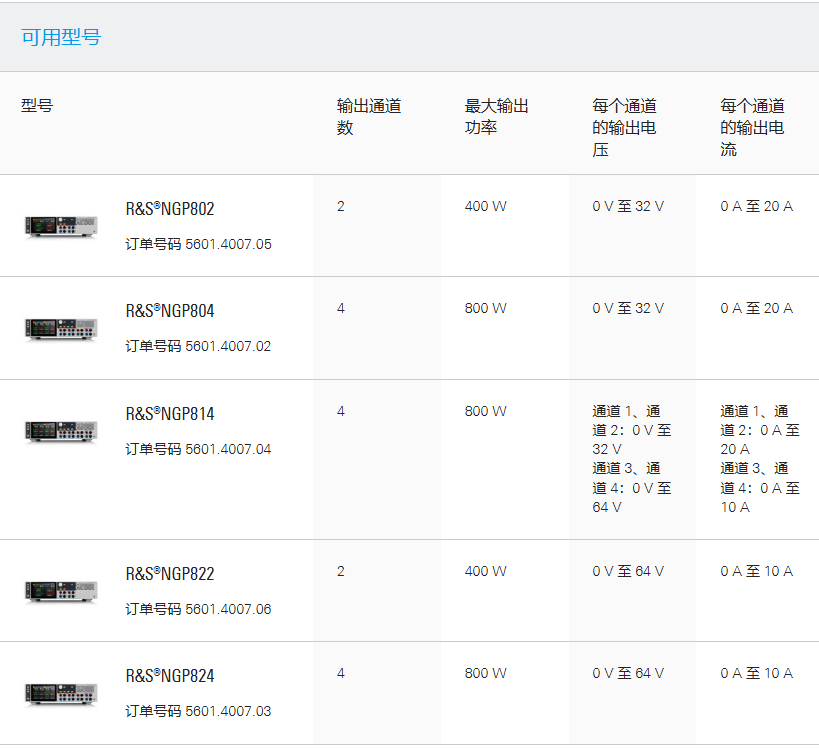Click the 可用型号 section heading

[61, 37]
